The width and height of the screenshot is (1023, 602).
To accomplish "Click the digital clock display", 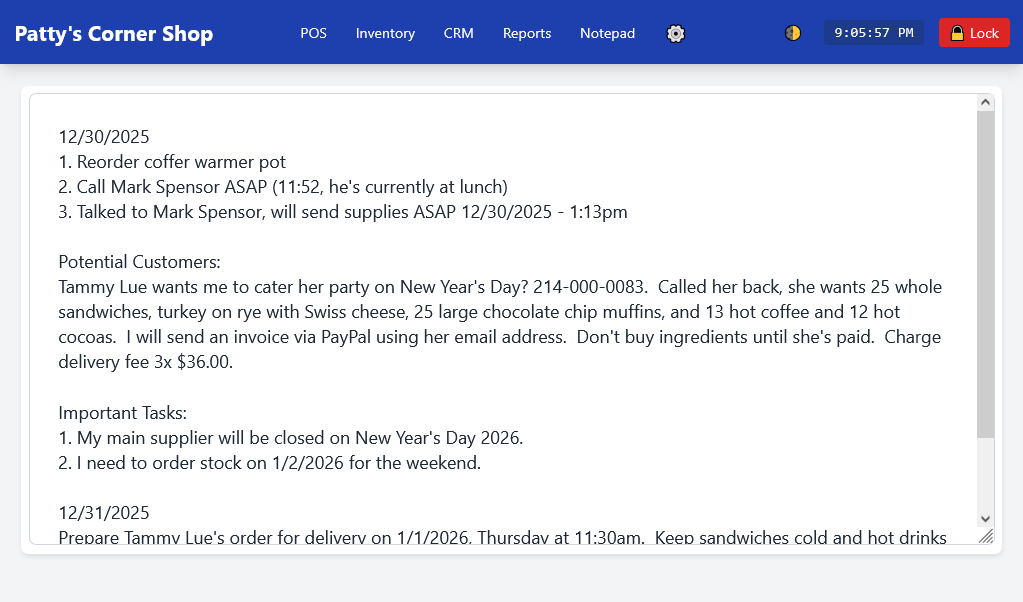I will (874, 33).
